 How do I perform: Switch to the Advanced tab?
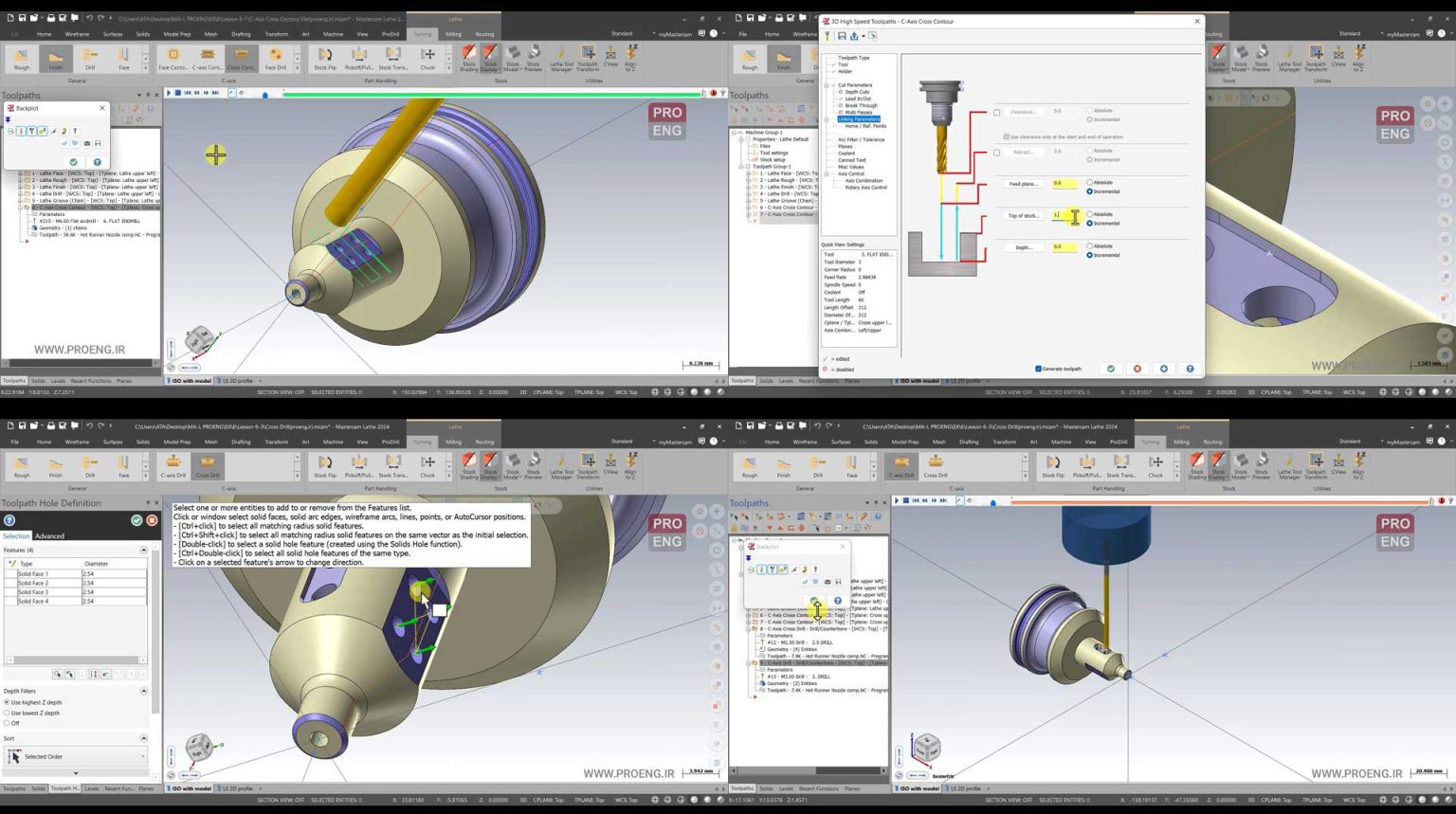pos(49,536)
